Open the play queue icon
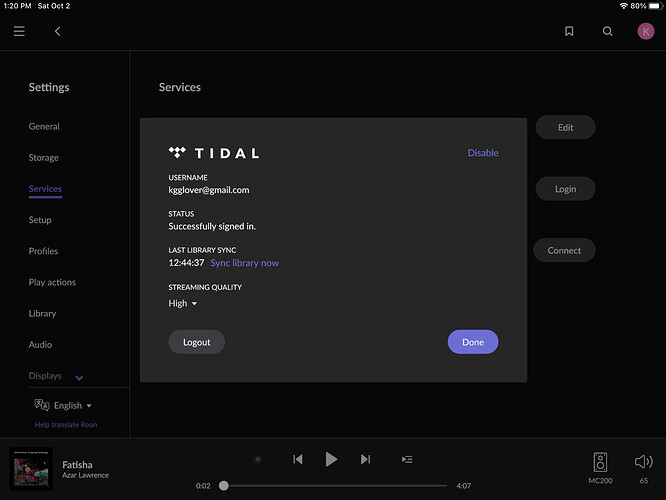 pos(407,459)
